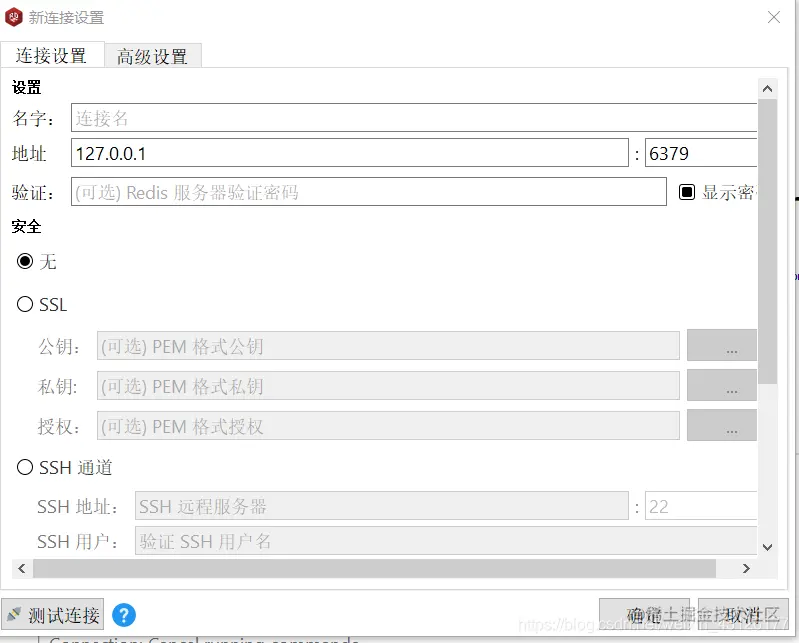
Task: Confirm with the 确定 button
Action: click(x=644, y=615)
